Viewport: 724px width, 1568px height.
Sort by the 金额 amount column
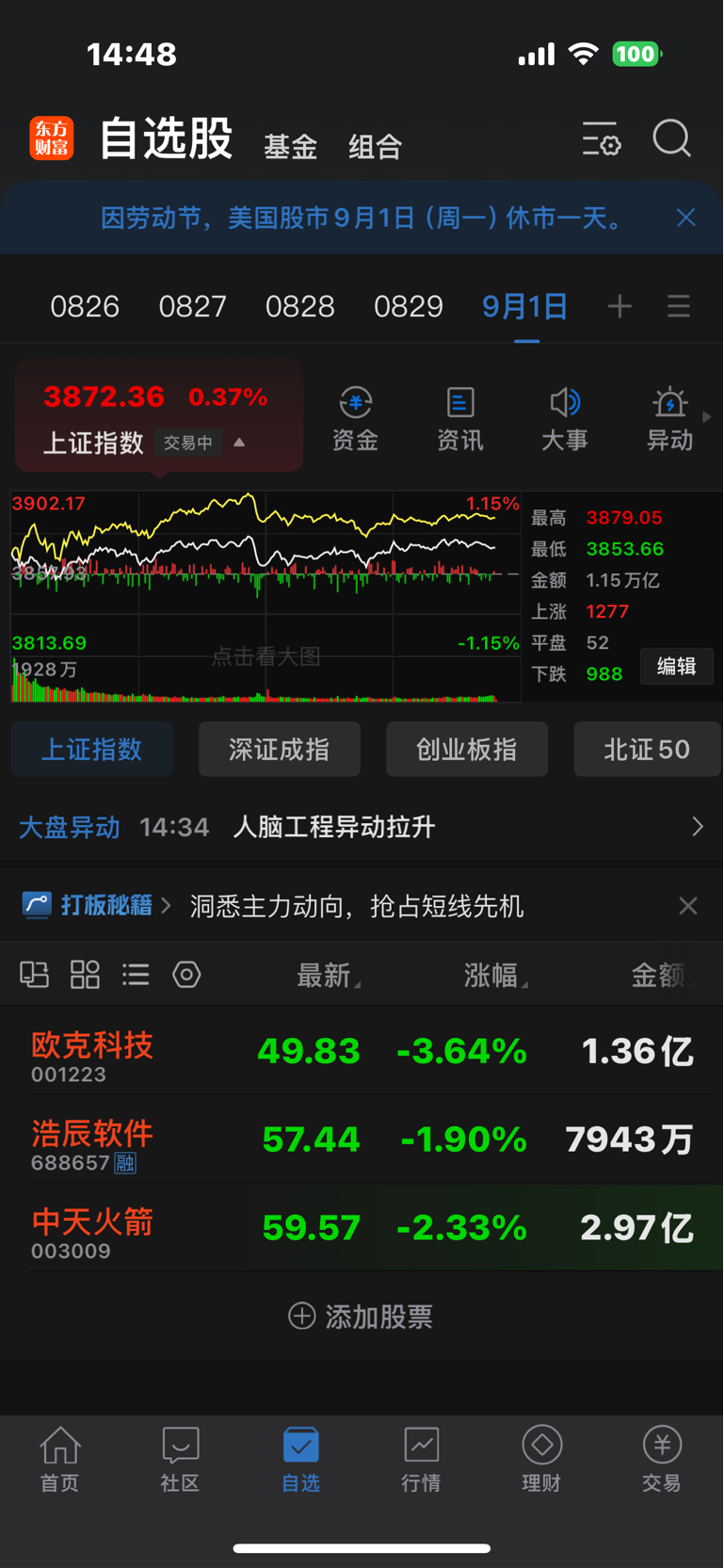[x=662, y=976]
